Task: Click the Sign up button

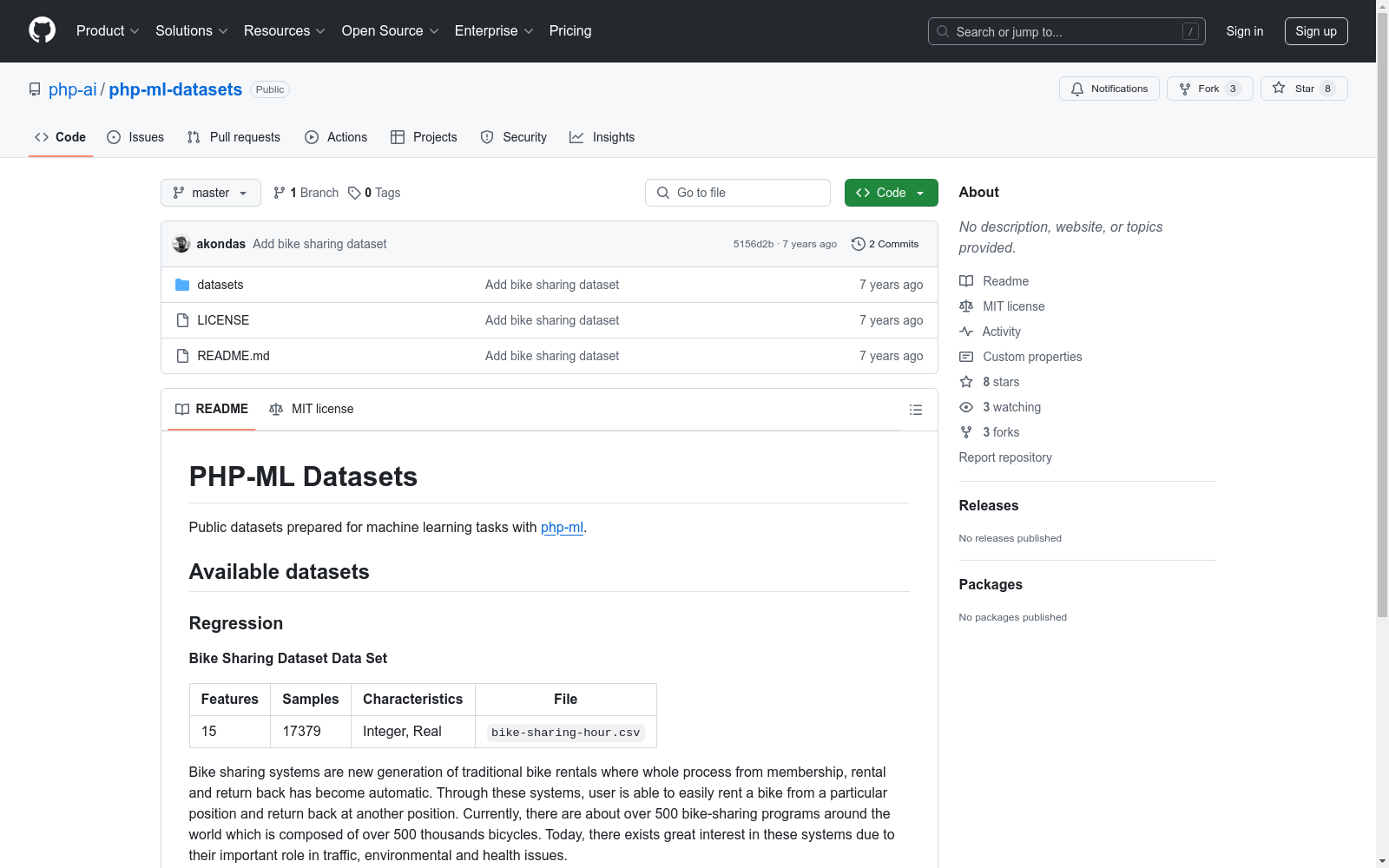Action: point(1316,31)
